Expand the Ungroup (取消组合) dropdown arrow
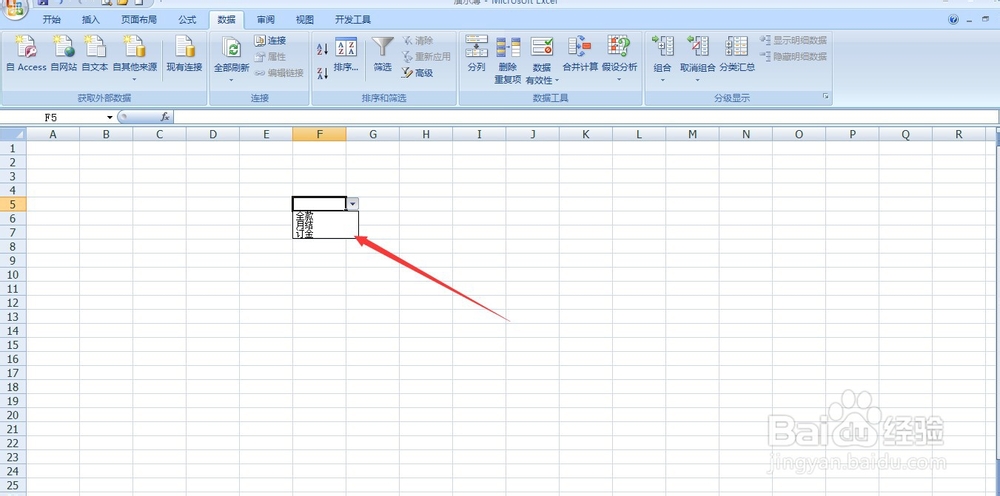 click(697, 80)
